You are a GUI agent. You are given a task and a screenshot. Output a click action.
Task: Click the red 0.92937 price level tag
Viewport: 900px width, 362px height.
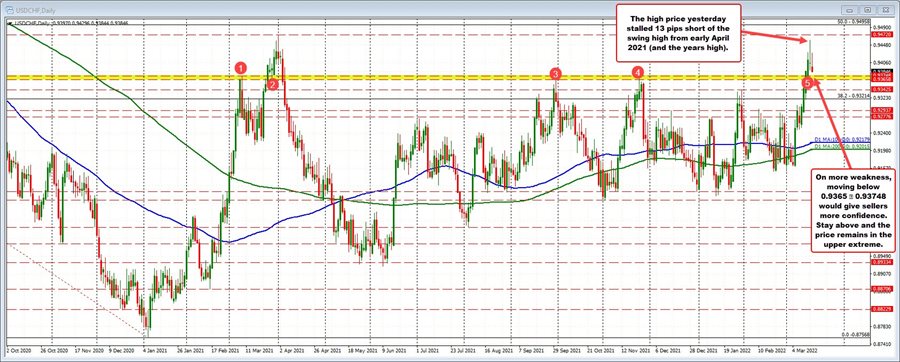point(883,110)
